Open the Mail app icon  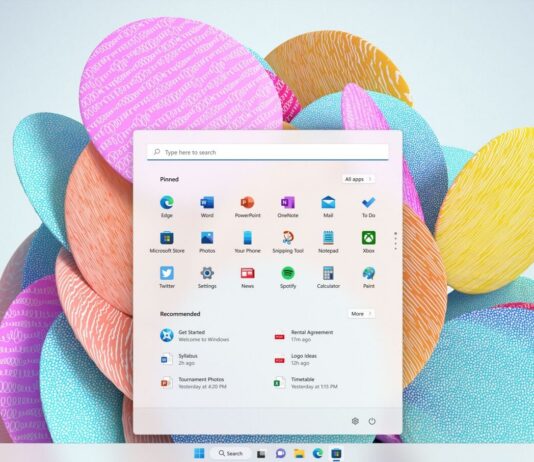pos(328,206)
